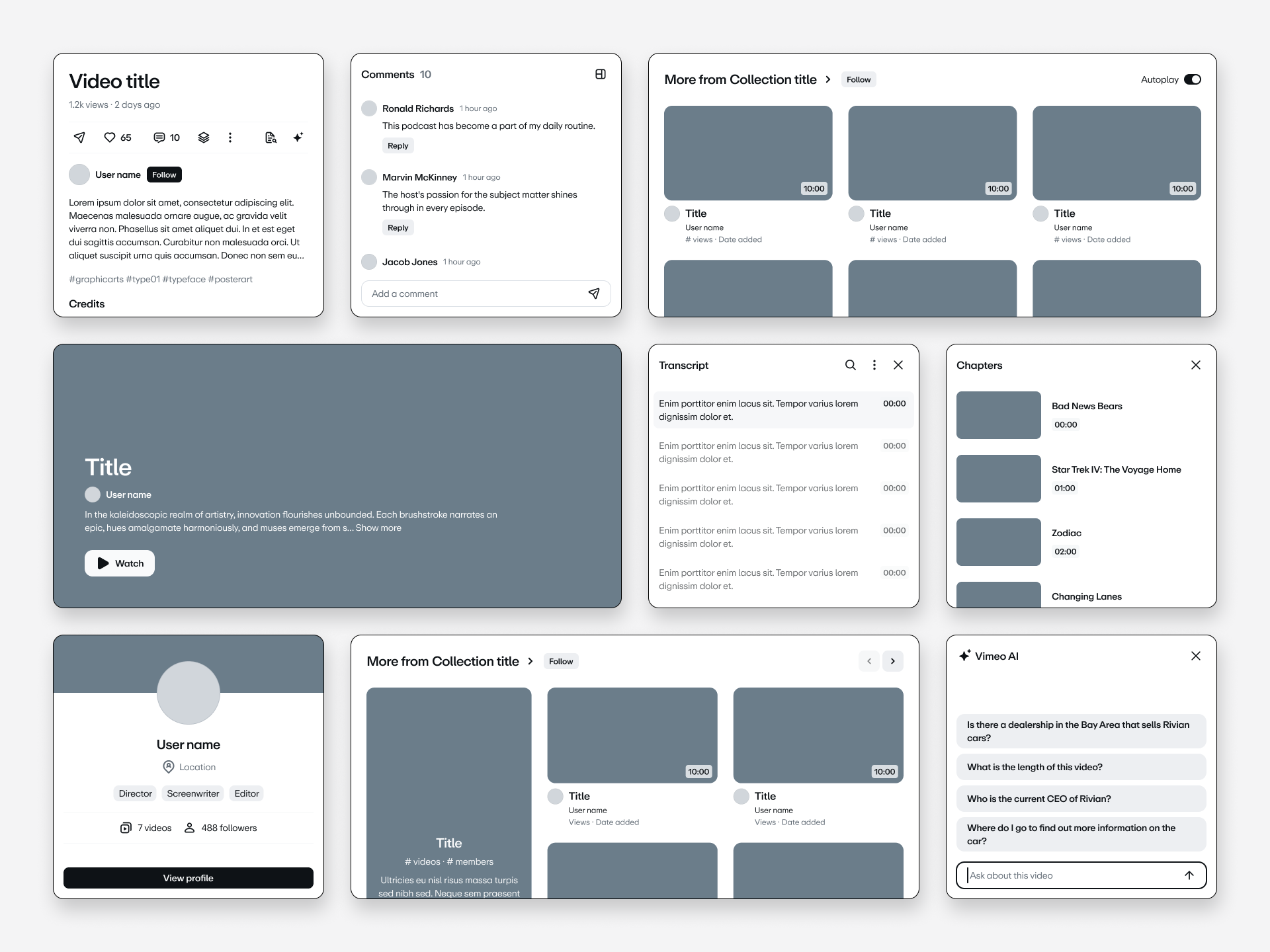Submit AI question with up-arrow icon
The image size is (1270, 952).
pos(1189,875)
